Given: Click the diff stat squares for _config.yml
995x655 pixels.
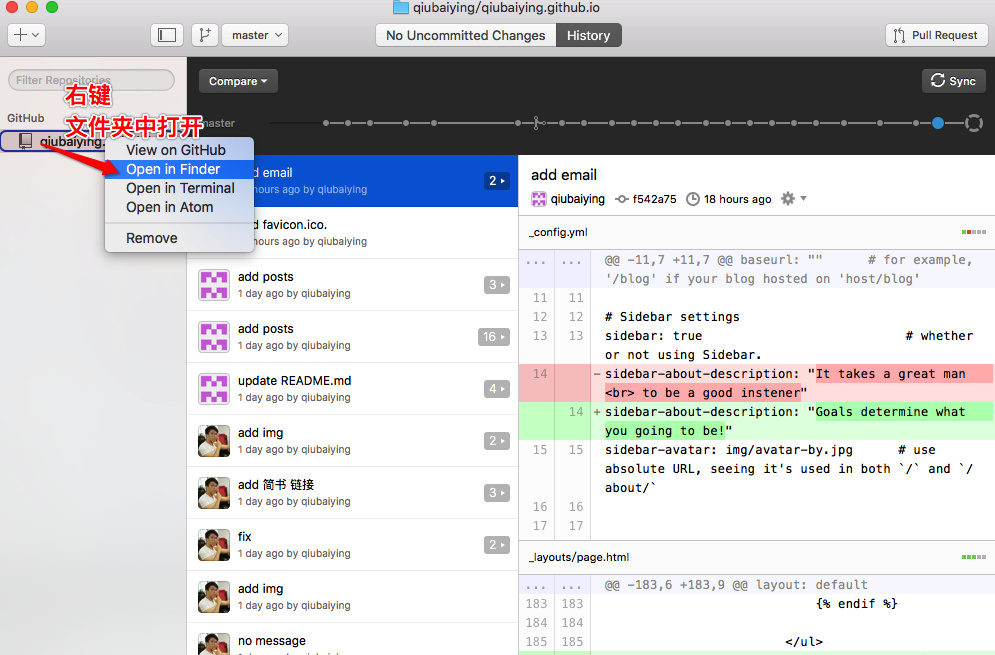Looking at the screenshot, I should (x=973, y=232).
